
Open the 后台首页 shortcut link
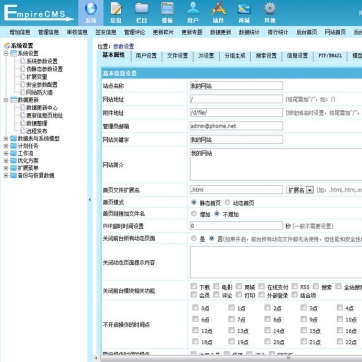click(x=307, y=32)
